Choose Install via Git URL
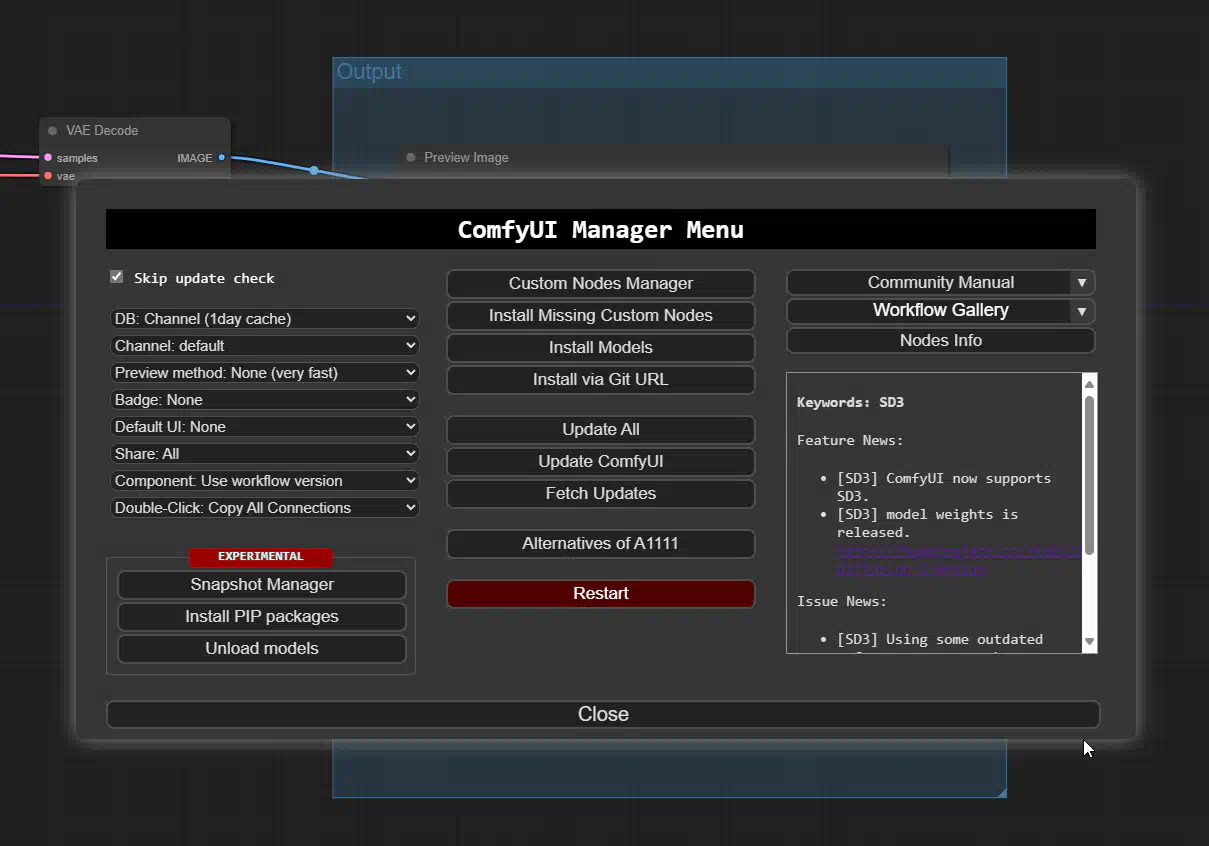The width and height of the screenshot is (1209, 846). [x=601, y=380]
